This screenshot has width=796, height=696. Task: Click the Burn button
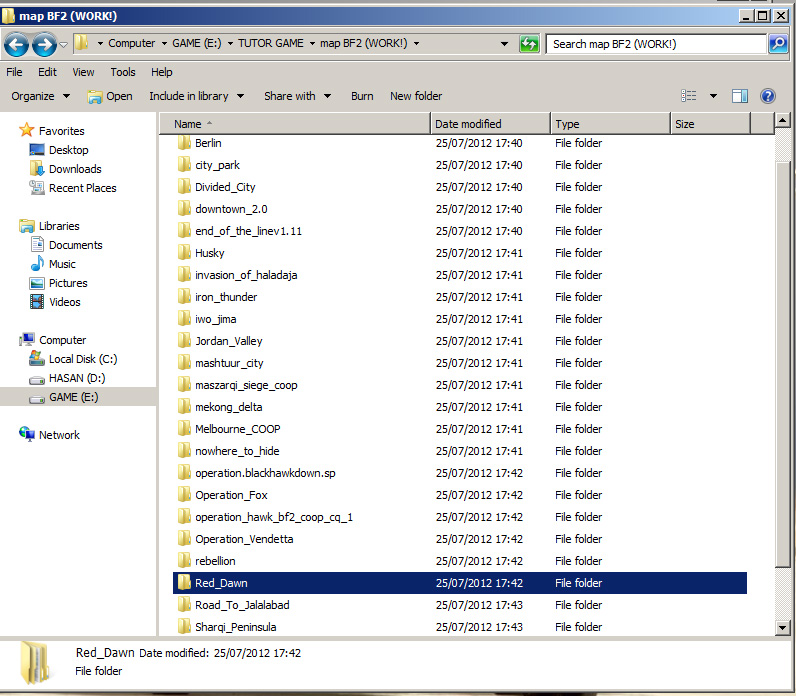coord(362,96)
